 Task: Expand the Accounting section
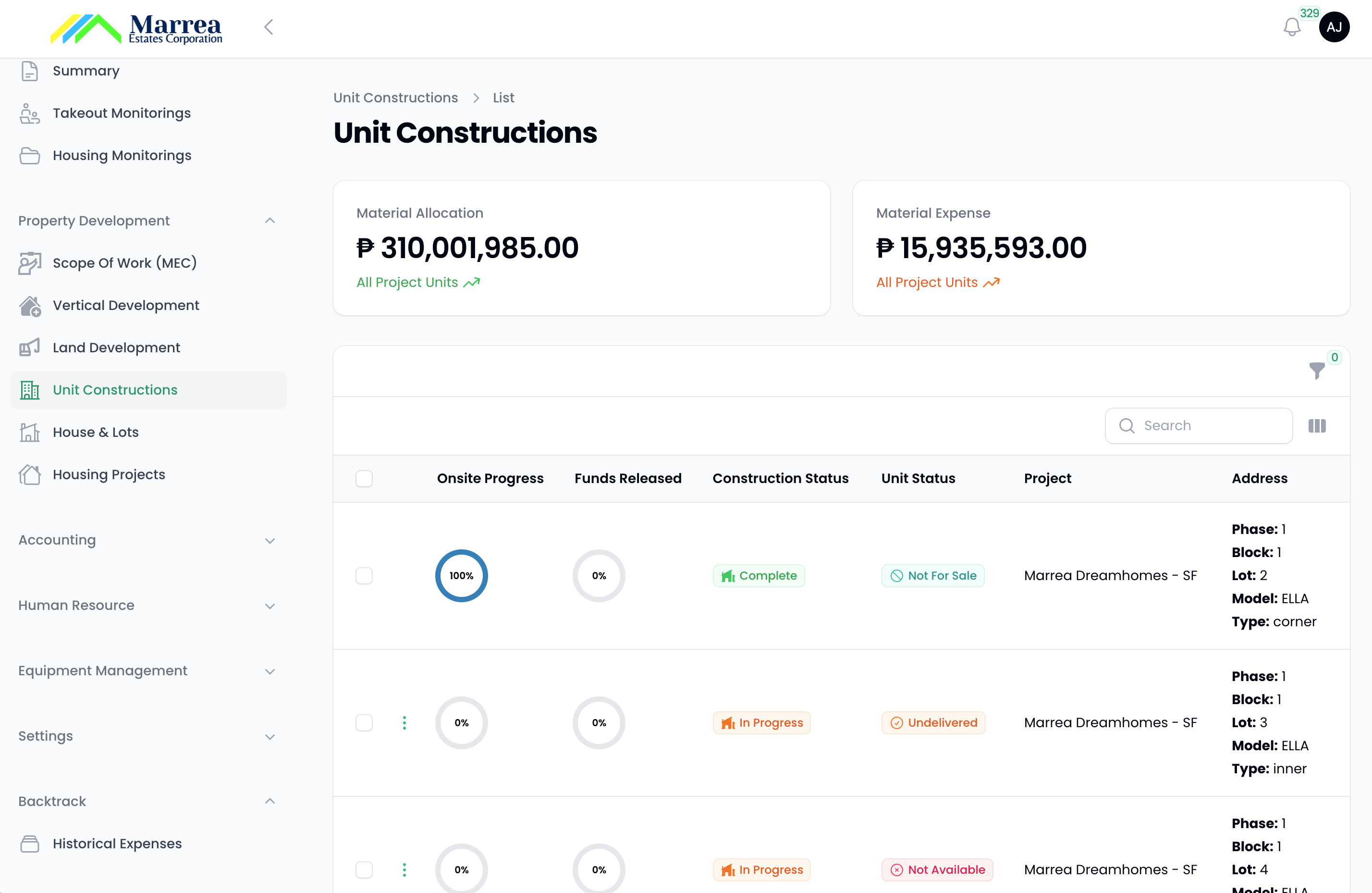coord(270,541)
